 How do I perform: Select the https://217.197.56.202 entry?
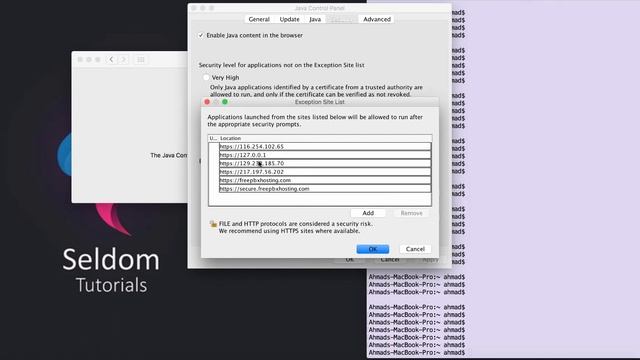325,172
